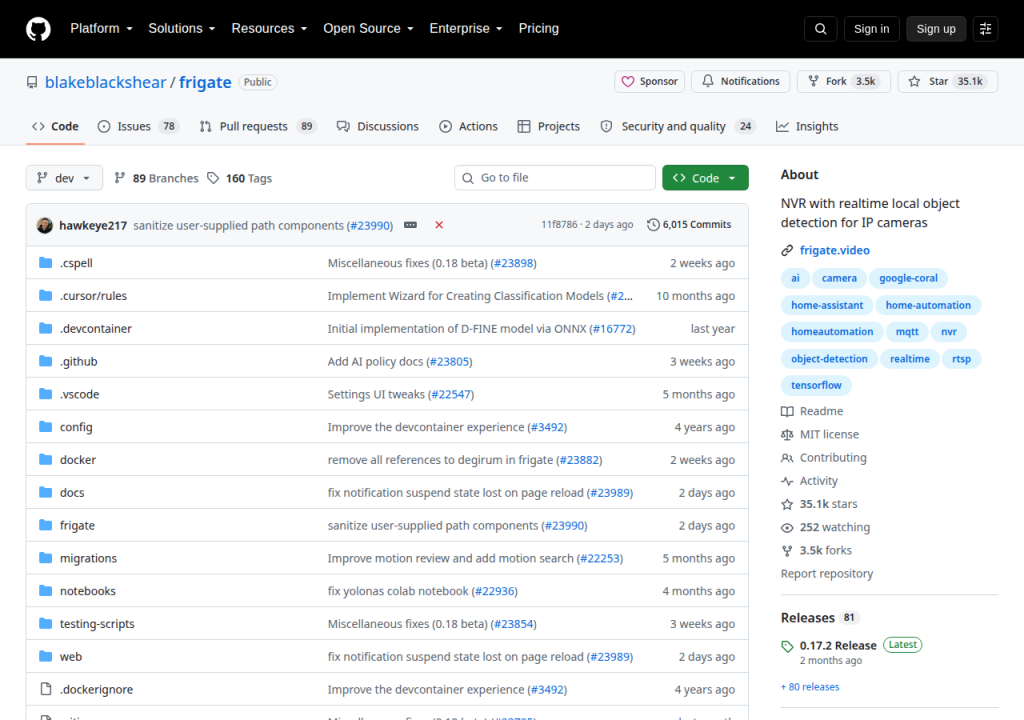The image size is (1024, 720).
Task: Click the release tag icon by 0.17.2
Action: click(x=787, y=646)
